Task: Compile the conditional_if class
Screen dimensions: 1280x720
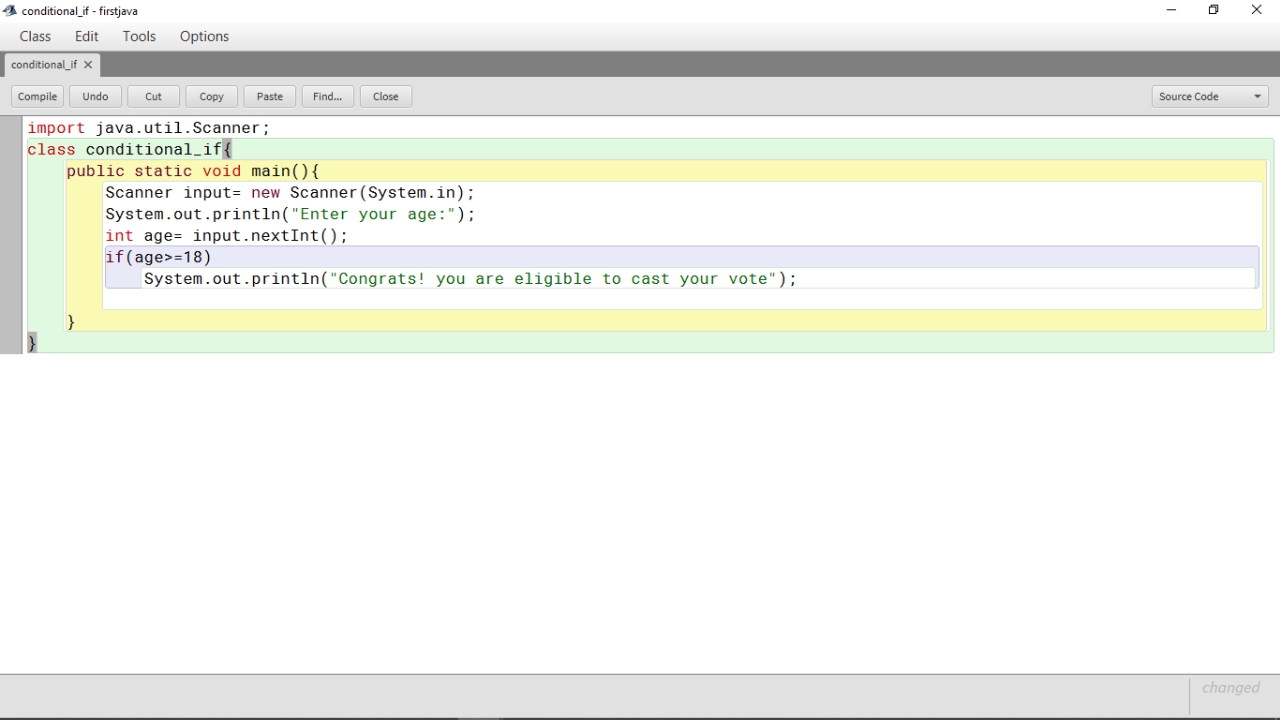Action: click(x=36, y=96)
